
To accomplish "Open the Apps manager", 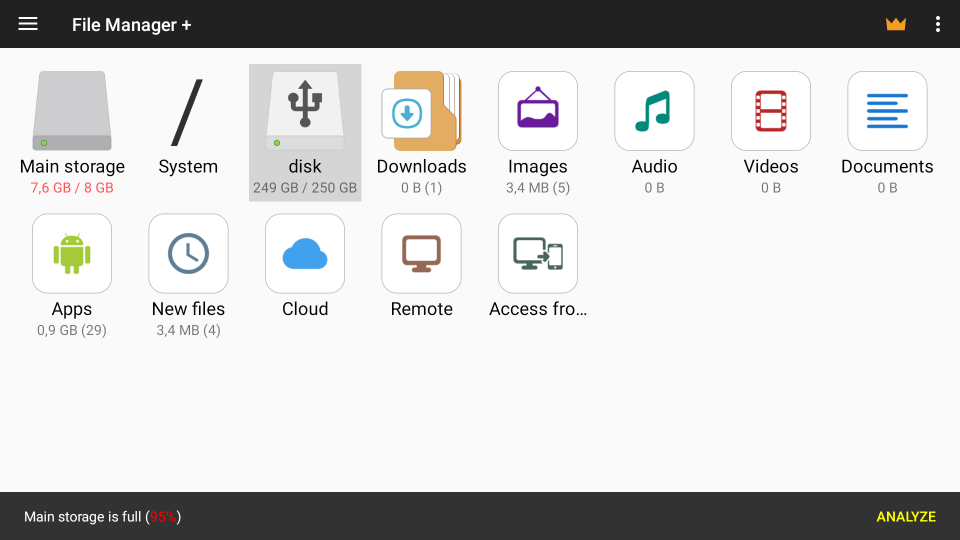I will [72, 254].
